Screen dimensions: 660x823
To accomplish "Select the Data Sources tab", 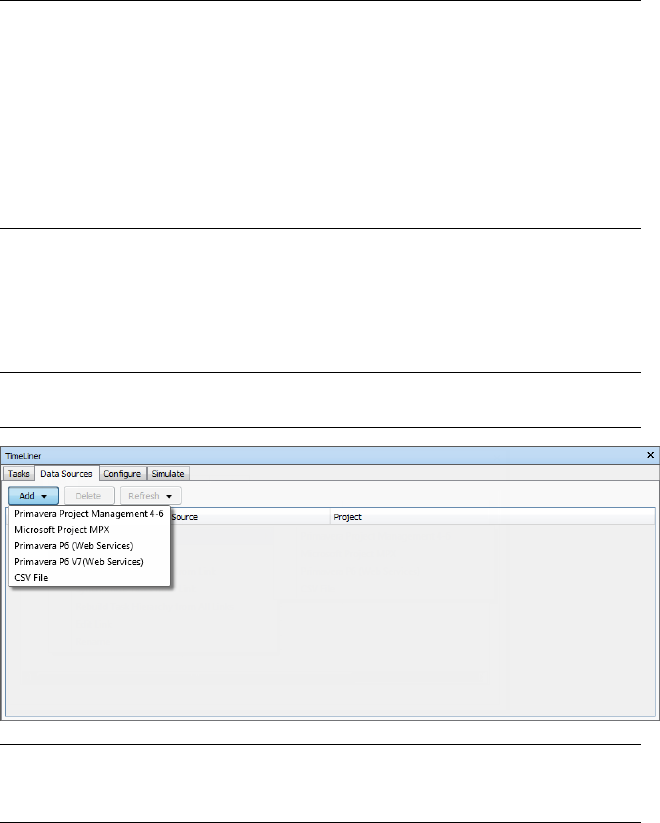I will (x=66, y=473).
